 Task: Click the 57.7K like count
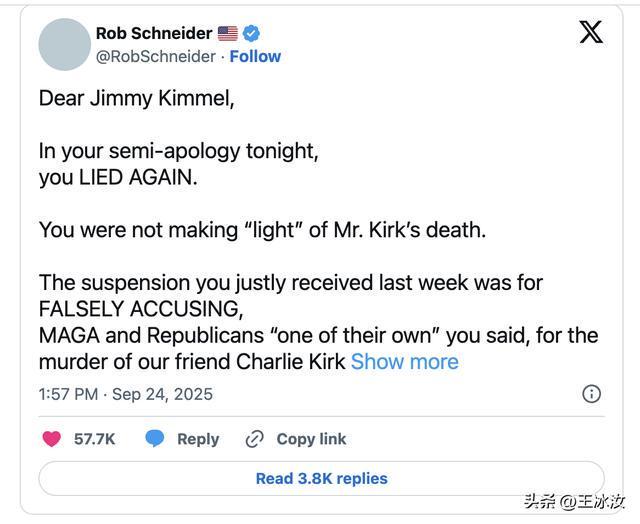point(95,439)
